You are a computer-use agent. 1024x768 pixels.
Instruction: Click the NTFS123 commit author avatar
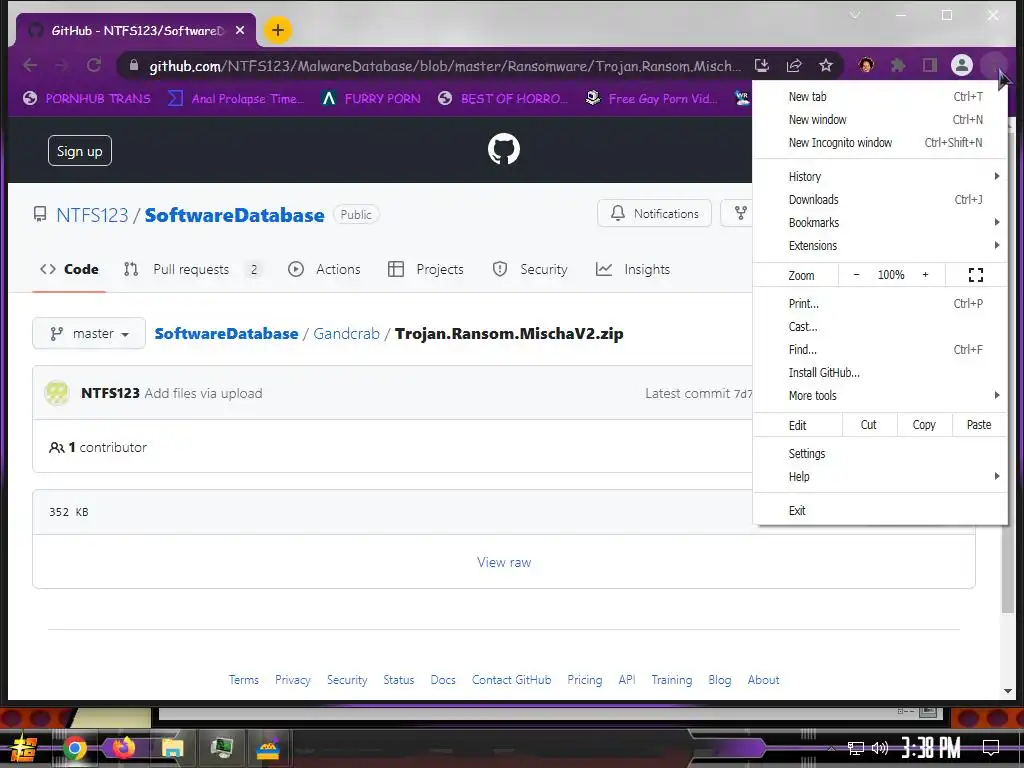pos(57,393)
